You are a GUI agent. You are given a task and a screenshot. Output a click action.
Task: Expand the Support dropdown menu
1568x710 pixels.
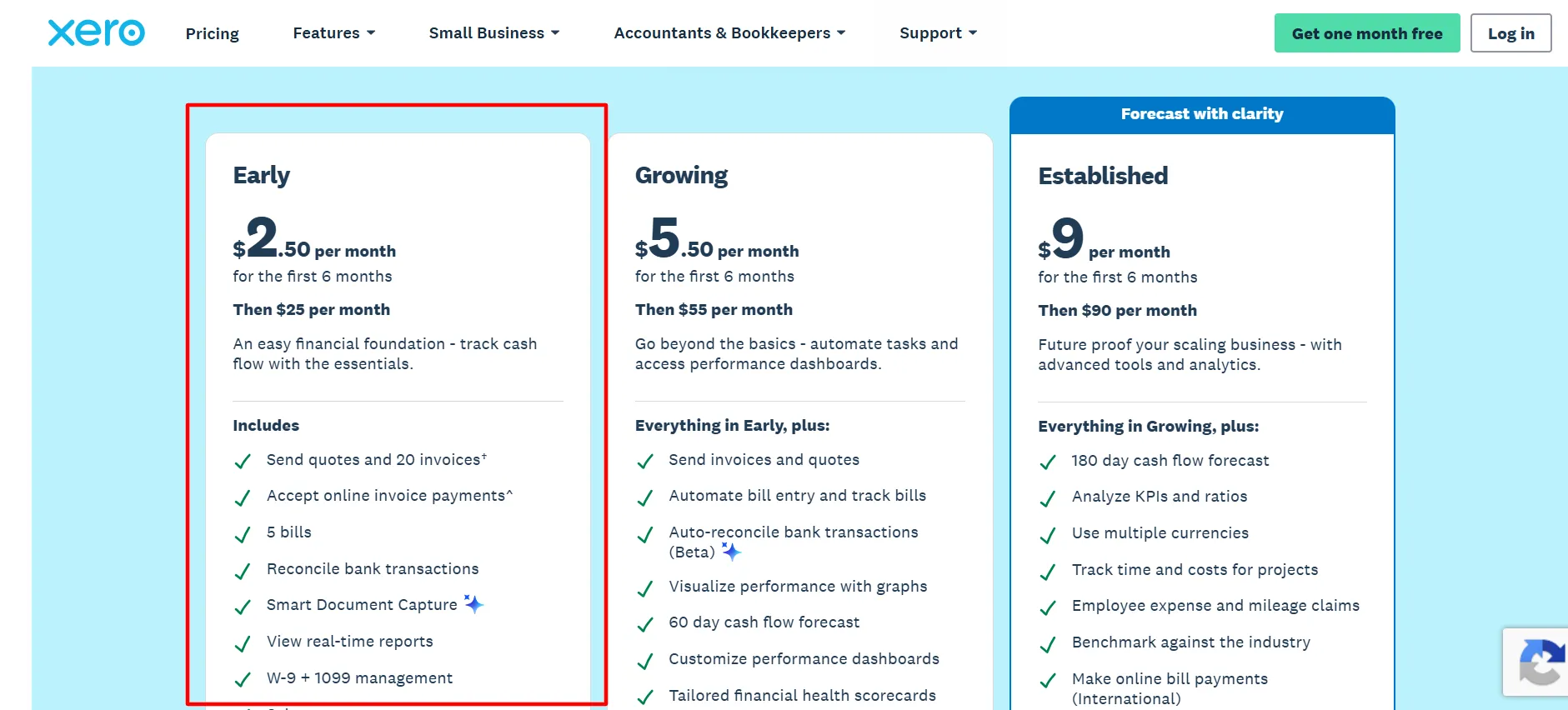pyautogui.click(x=938, y=33)
